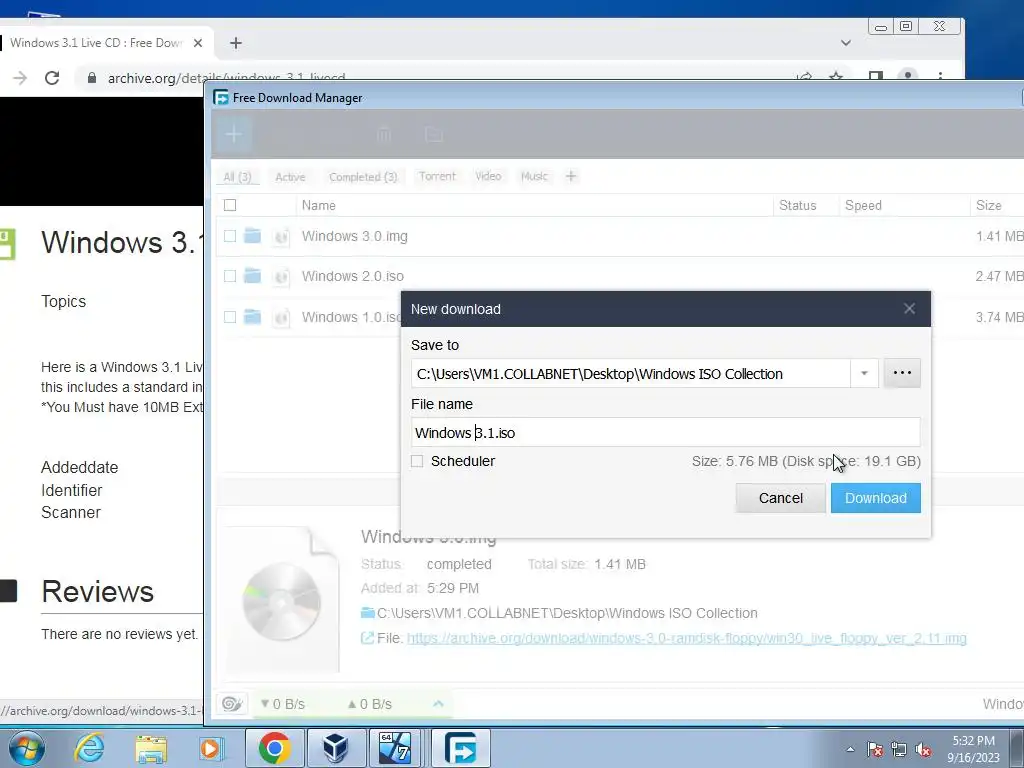Viewport: 1024px width, 768px height.
Task: Add a new filter tag with plus
Action: point(571,176)
